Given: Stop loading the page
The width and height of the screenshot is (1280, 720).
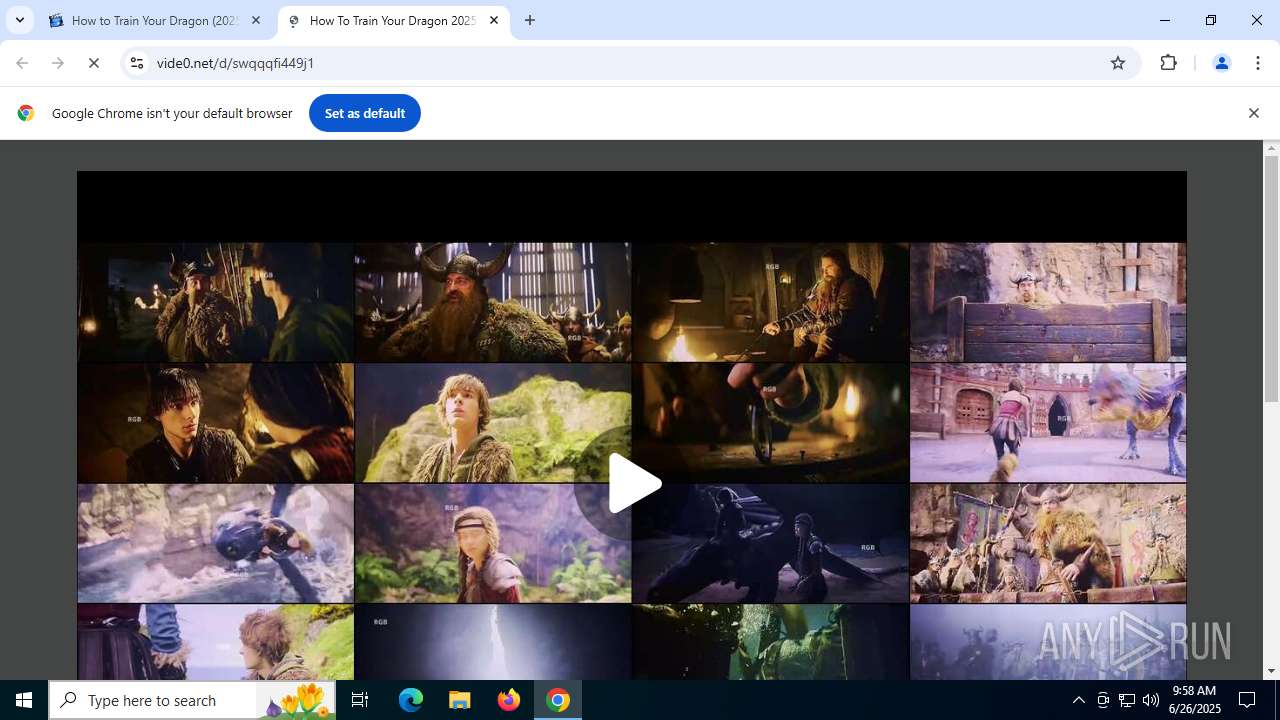Looking at the screenshot, I should tap(94, 63).
